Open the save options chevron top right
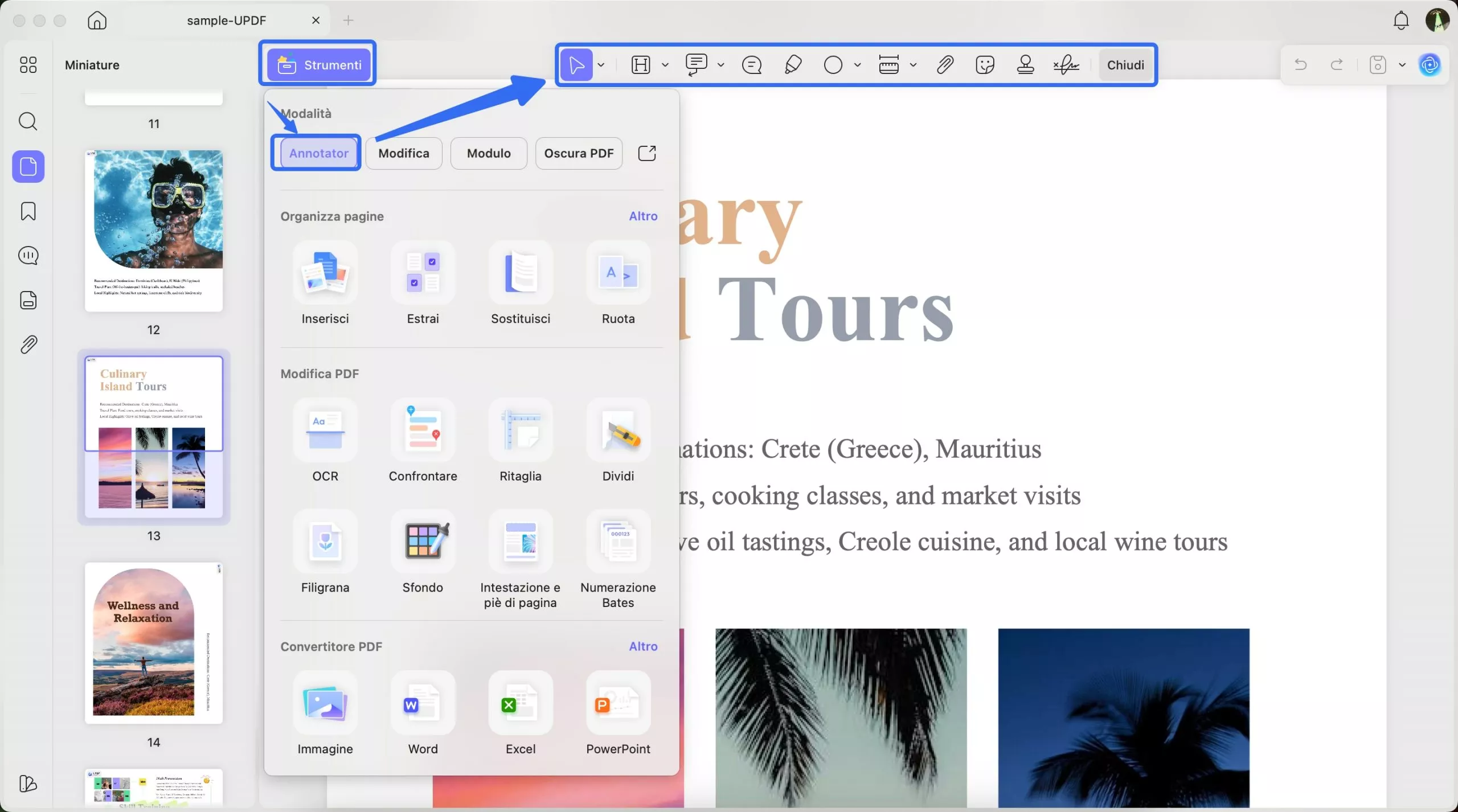 click(1402, 64)
